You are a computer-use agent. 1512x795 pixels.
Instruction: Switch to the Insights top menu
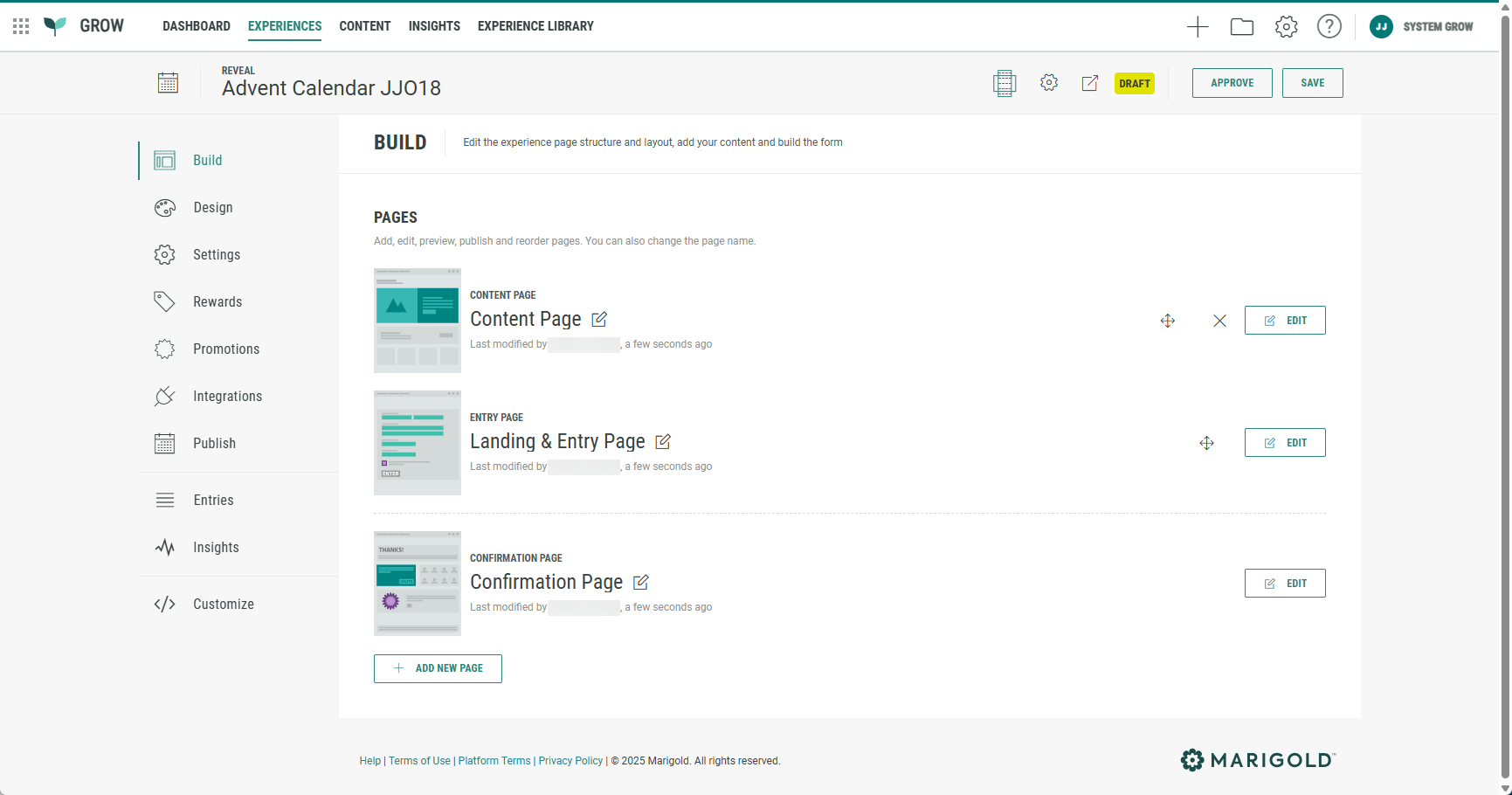click(x=434, y=26)
